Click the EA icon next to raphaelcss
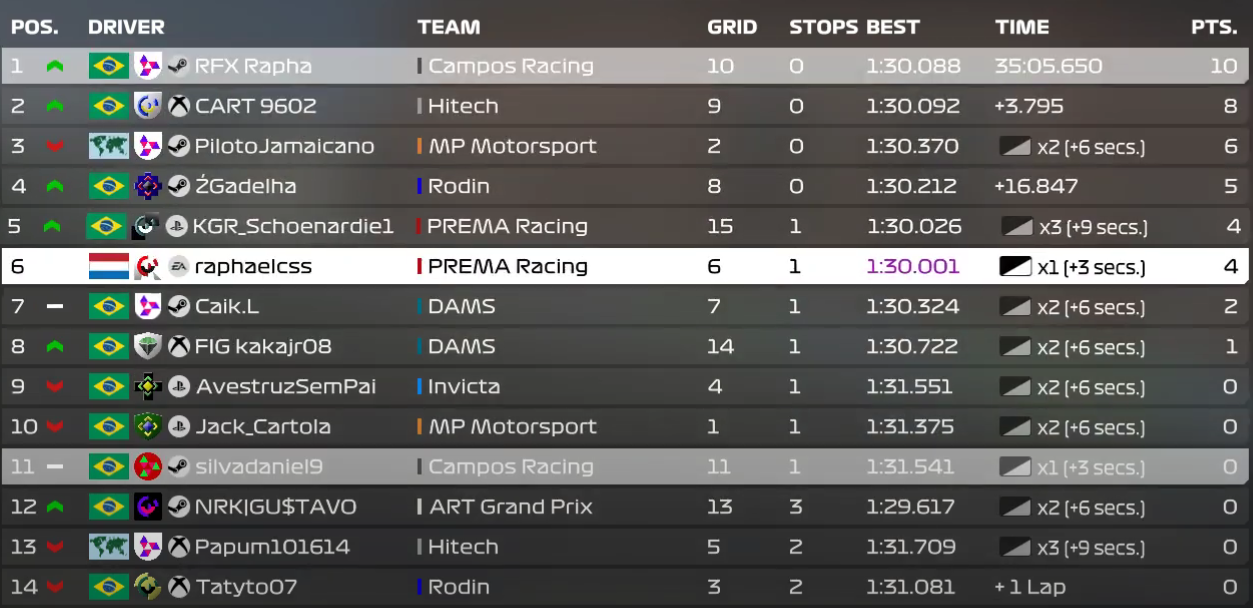The height and width of the screenshot is (608, 1253). pyautogui.click(x=179, y=266)
